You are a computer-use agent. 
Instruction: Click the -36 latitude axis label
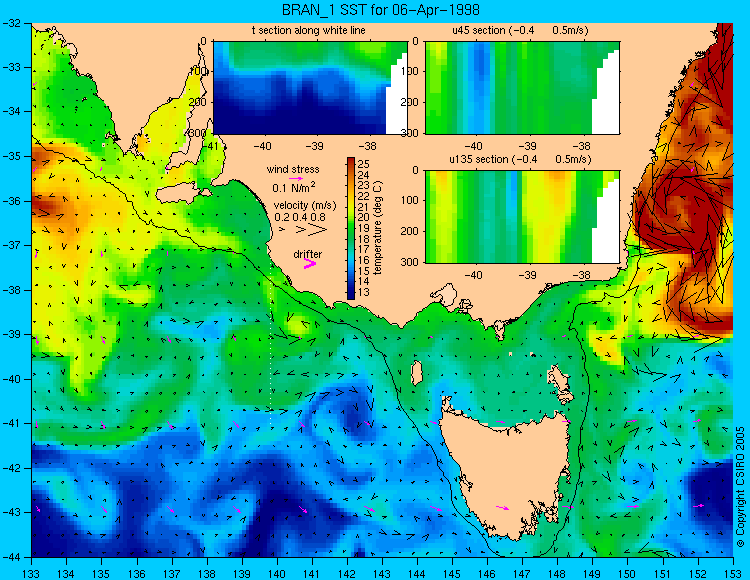coord(13,201)
